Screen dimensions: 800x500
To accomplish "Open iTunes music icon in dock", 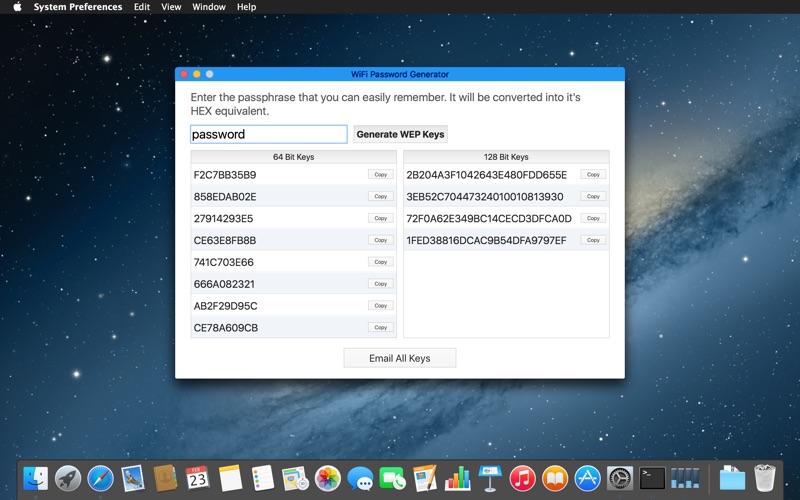I will 522,479.
